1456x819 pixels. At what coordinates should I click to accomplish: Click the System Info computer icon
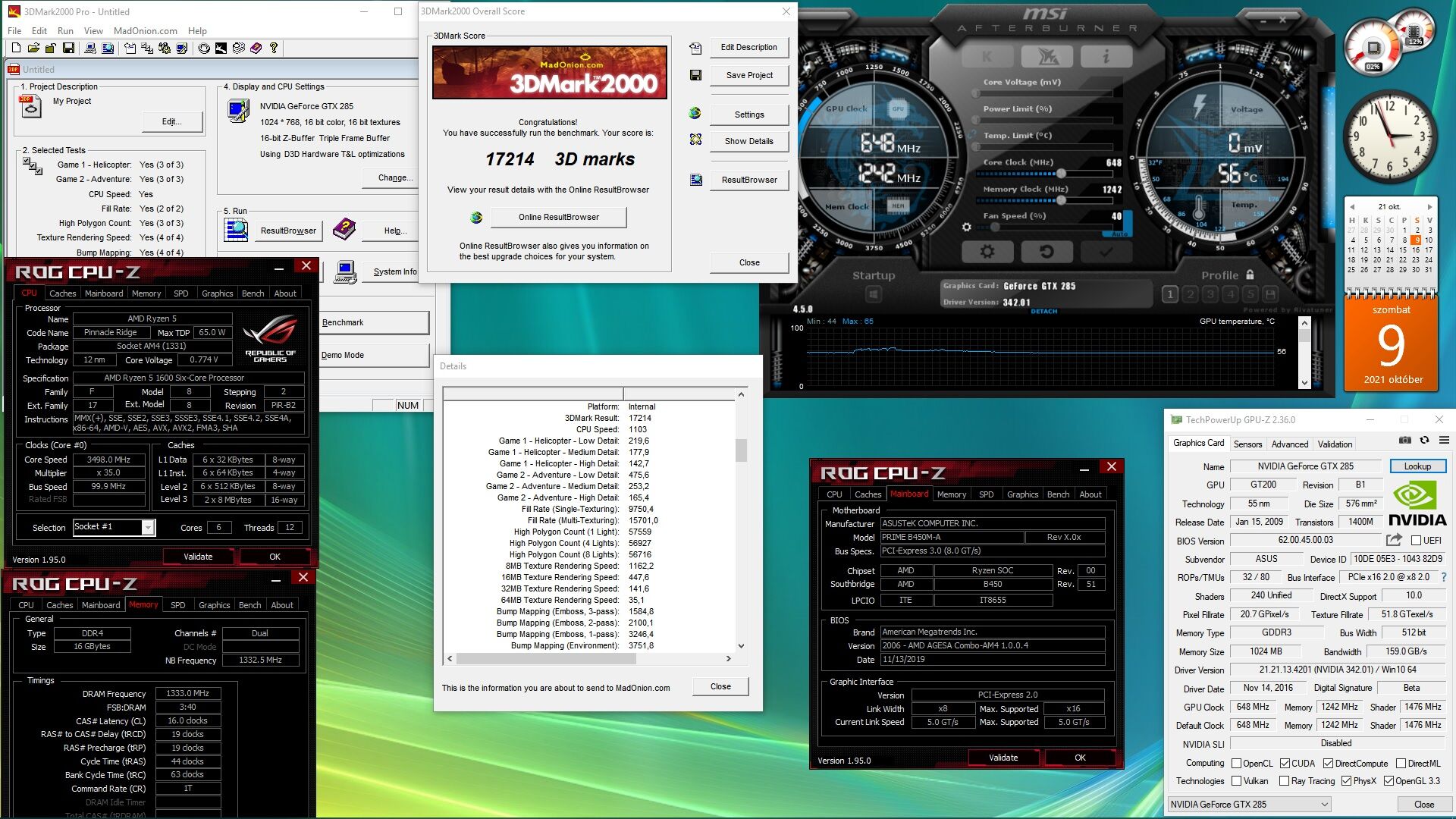(346, 271)
